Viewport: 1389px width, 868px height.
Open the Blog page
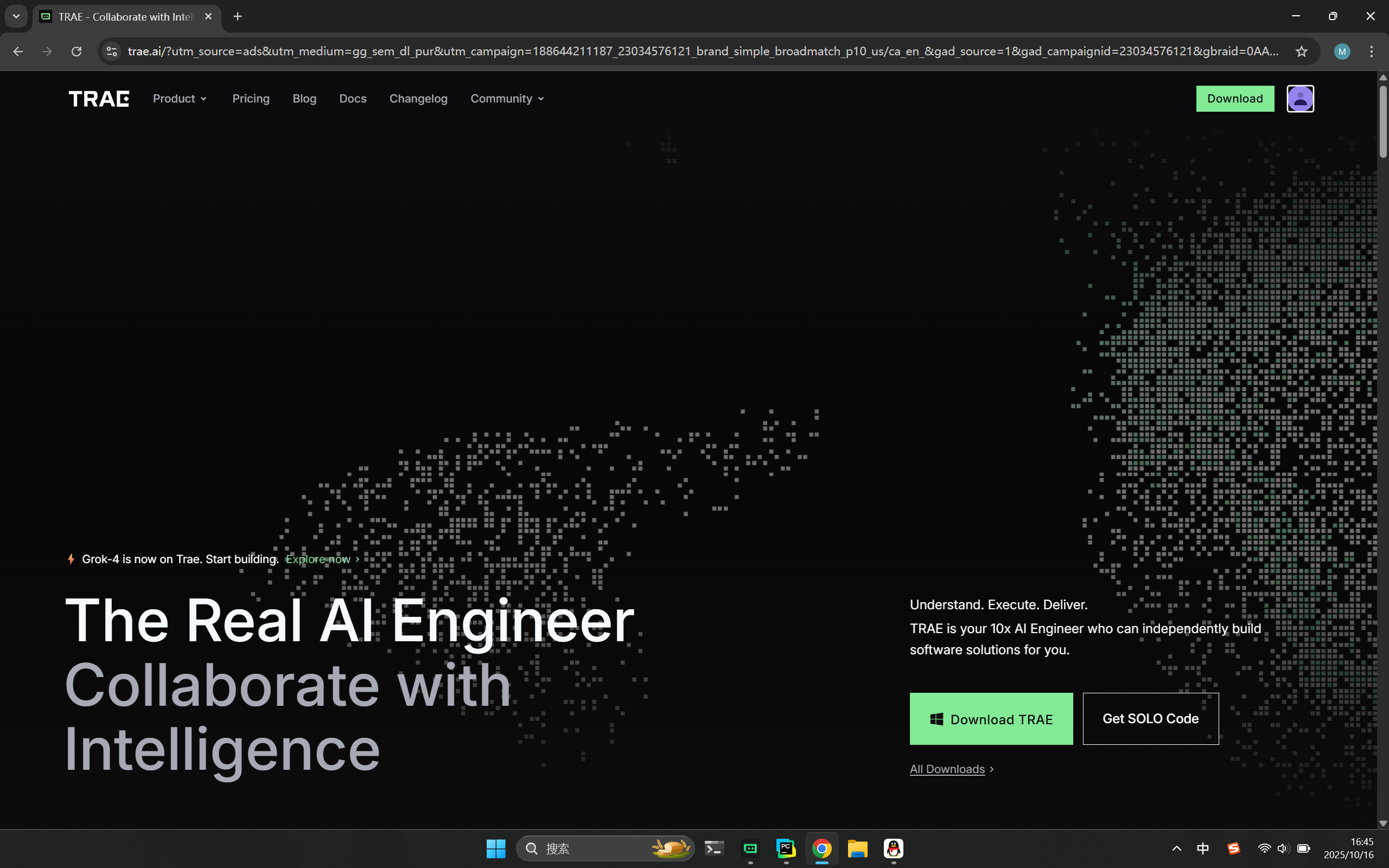[304, 99]
